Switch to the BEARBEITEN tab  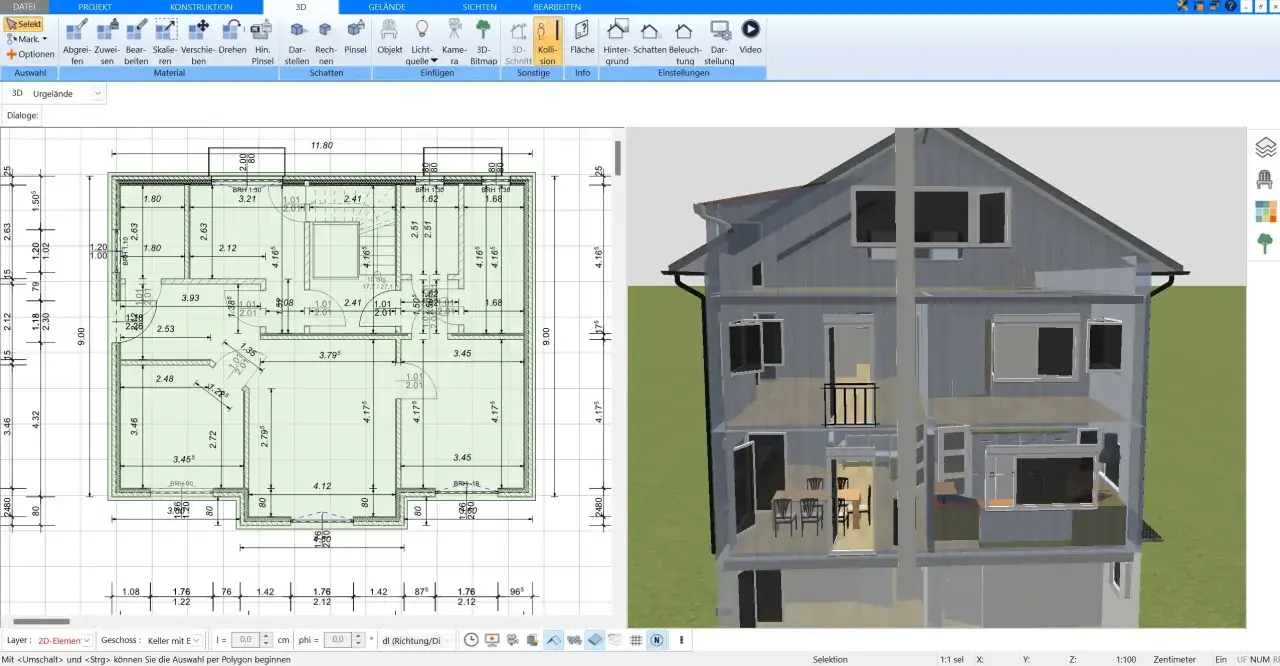pyautogui.click(x=557, y=6)
